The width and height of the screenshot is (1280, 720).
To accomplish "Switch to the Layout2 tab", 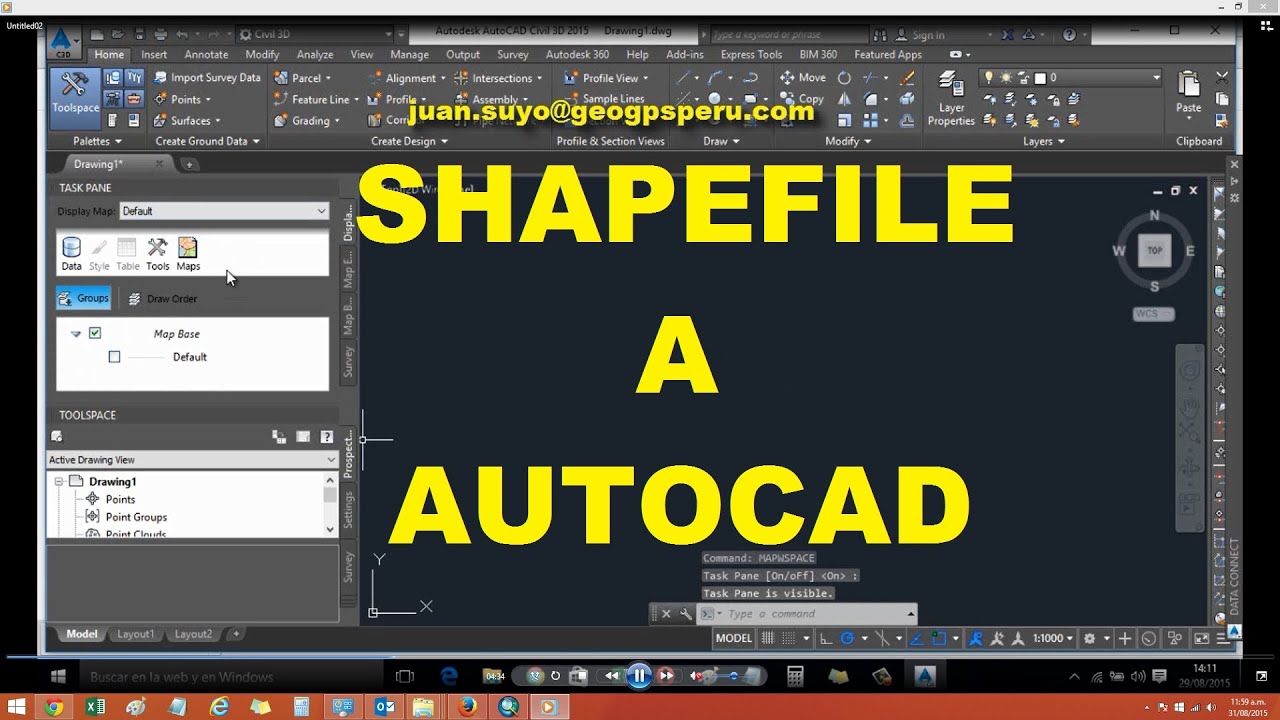I will coord(193,634).
